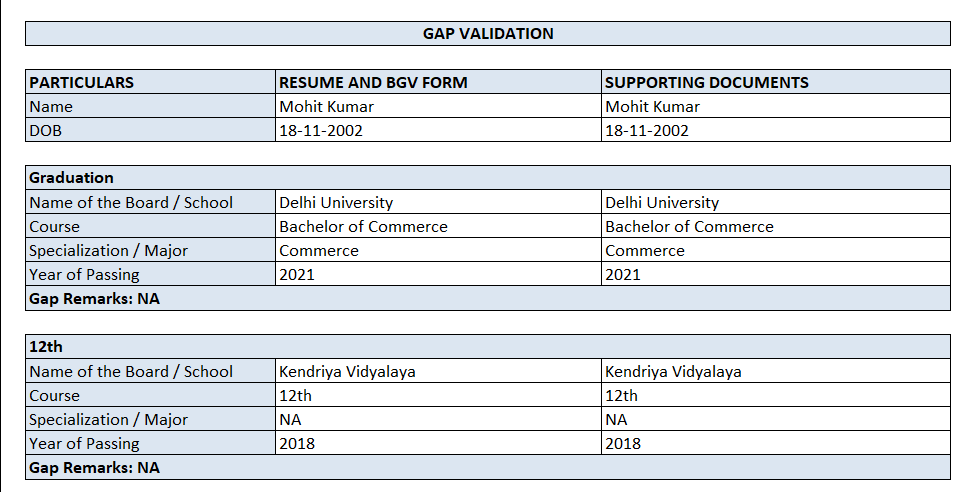Select year 2018 in the Resume column
Image resolution: width=967 pixels, height=492 pixels.
pos(297,444)
